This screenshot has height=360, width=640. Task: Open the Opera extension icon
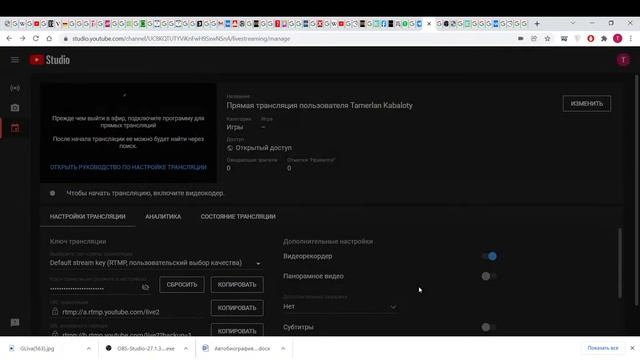(x=591, y=38)
